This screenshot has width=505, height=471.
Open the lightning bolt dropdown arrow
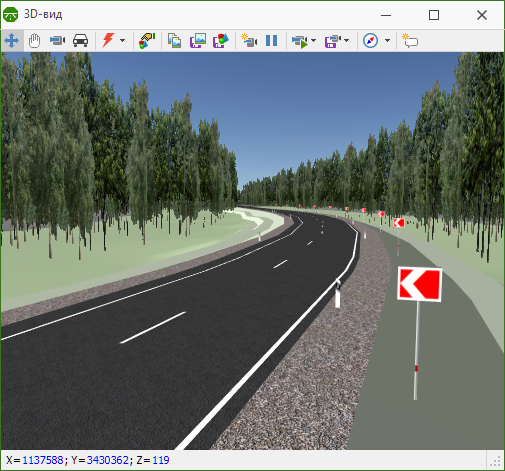[122, 41]
